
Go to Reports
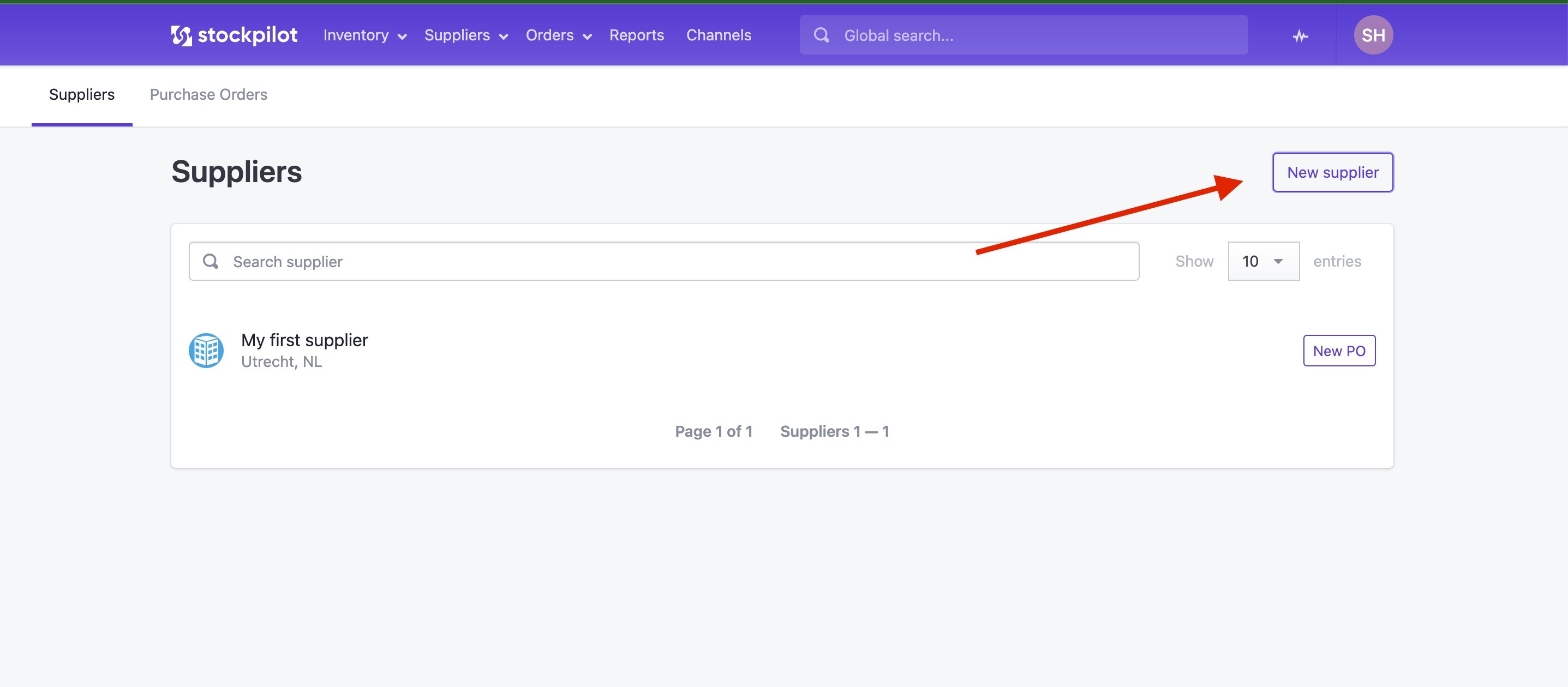[x=637, y=35]
